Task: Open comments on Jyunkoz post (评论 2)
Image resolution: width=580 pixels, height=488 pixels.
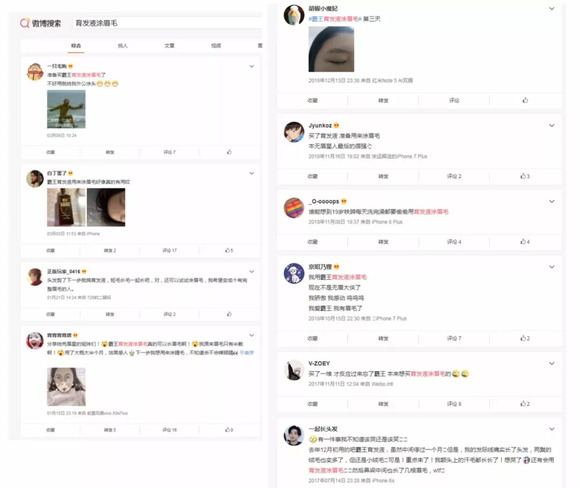Action: 454,176
